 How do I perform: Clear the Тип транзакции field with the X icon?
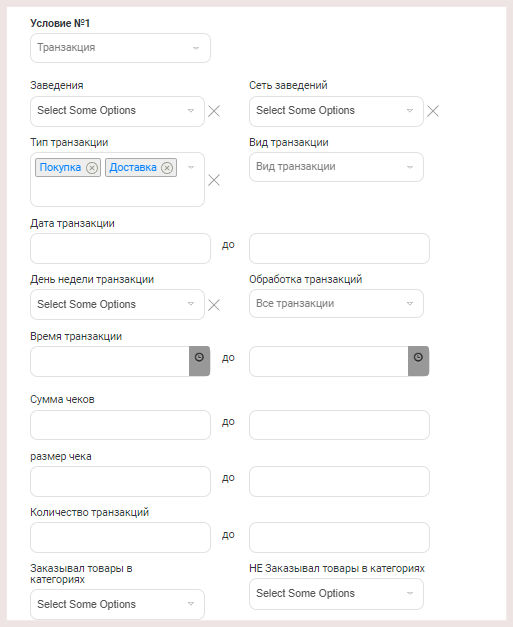(x=214, y=180)
